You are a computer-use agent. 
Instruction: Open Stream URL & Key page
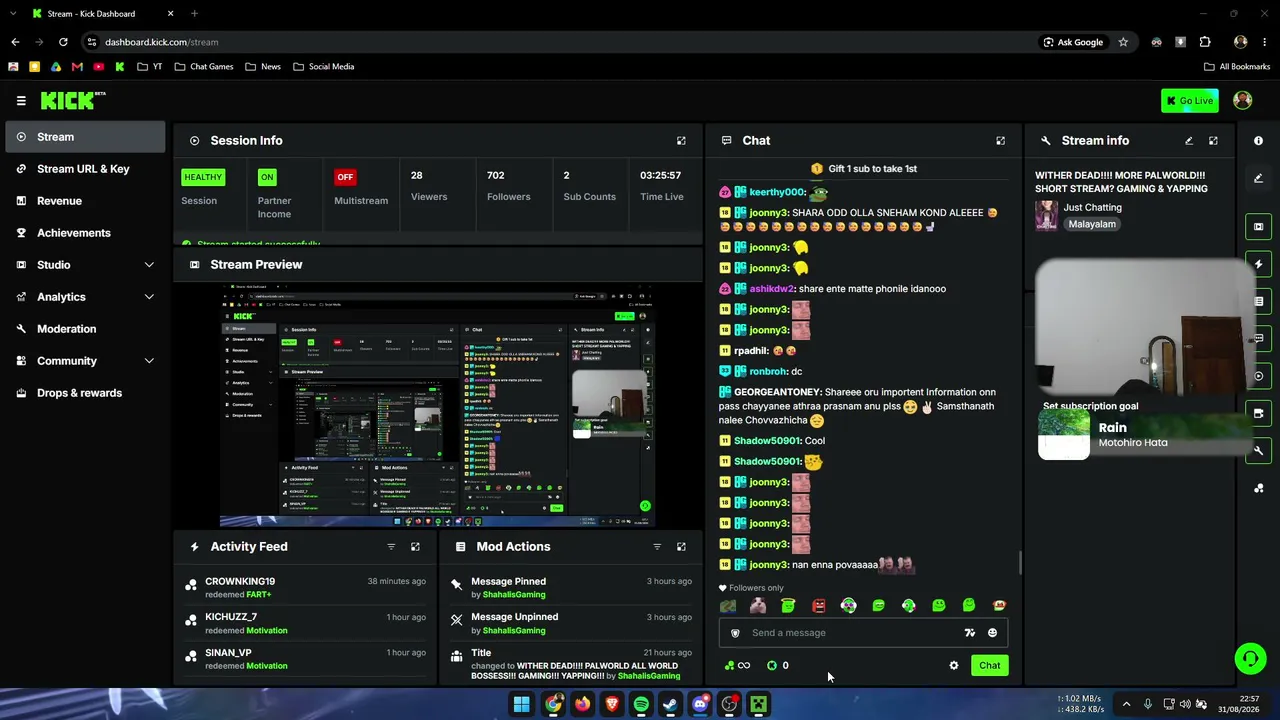click(x=84, y=169)
